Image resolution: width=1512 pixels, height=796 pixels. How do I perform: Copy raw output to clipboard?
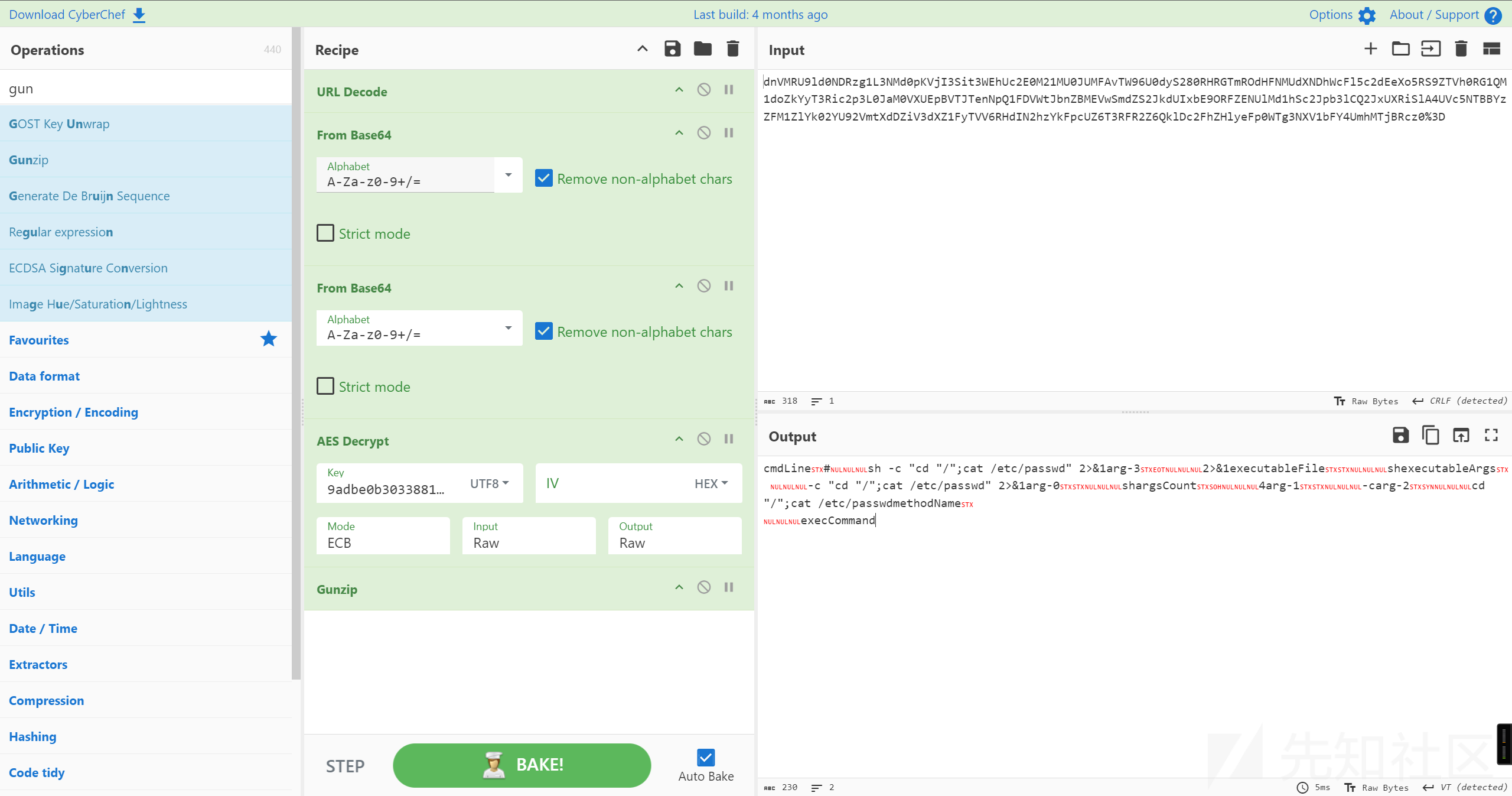1430,436
